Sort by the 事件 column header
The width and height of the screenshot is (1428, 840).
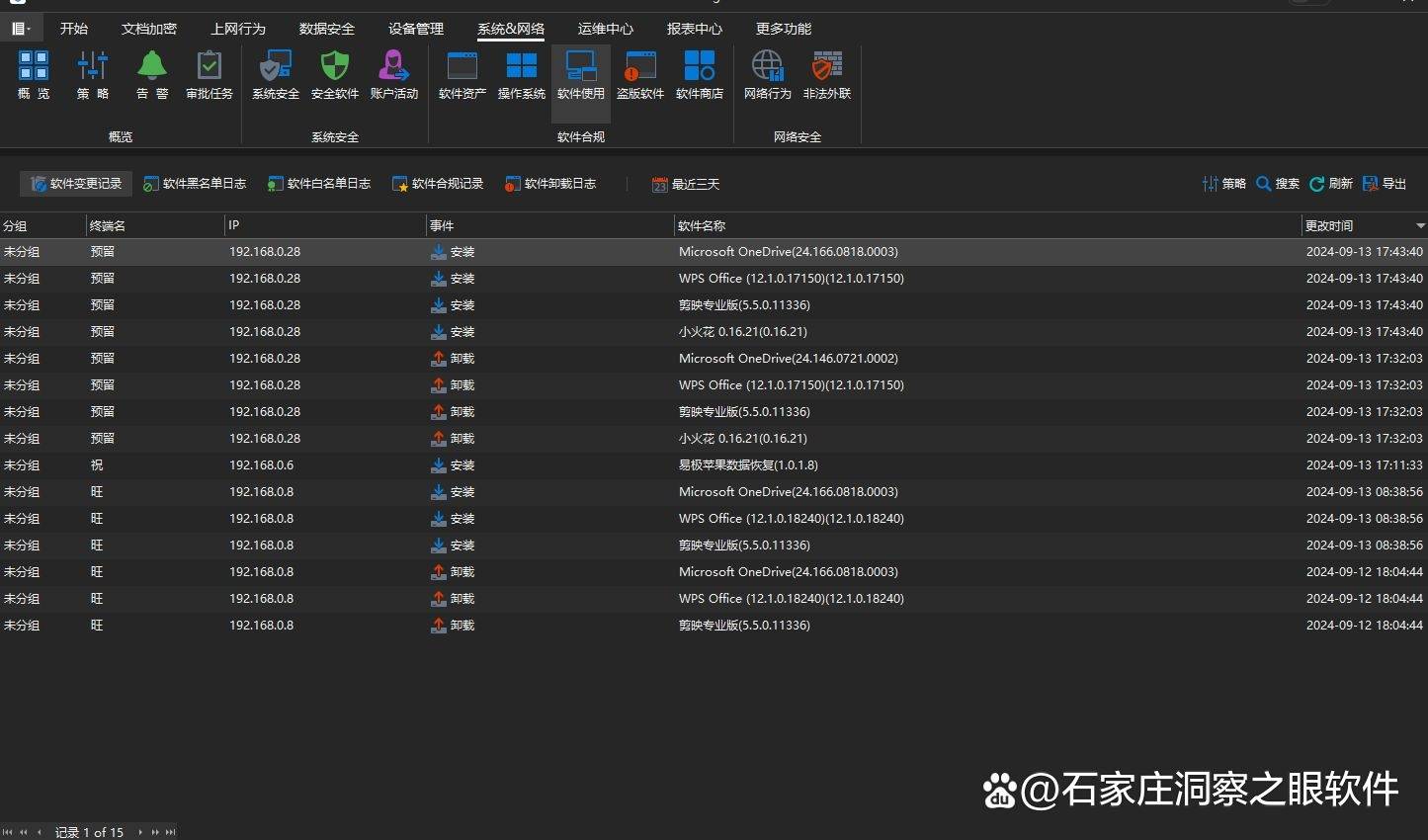549,225
